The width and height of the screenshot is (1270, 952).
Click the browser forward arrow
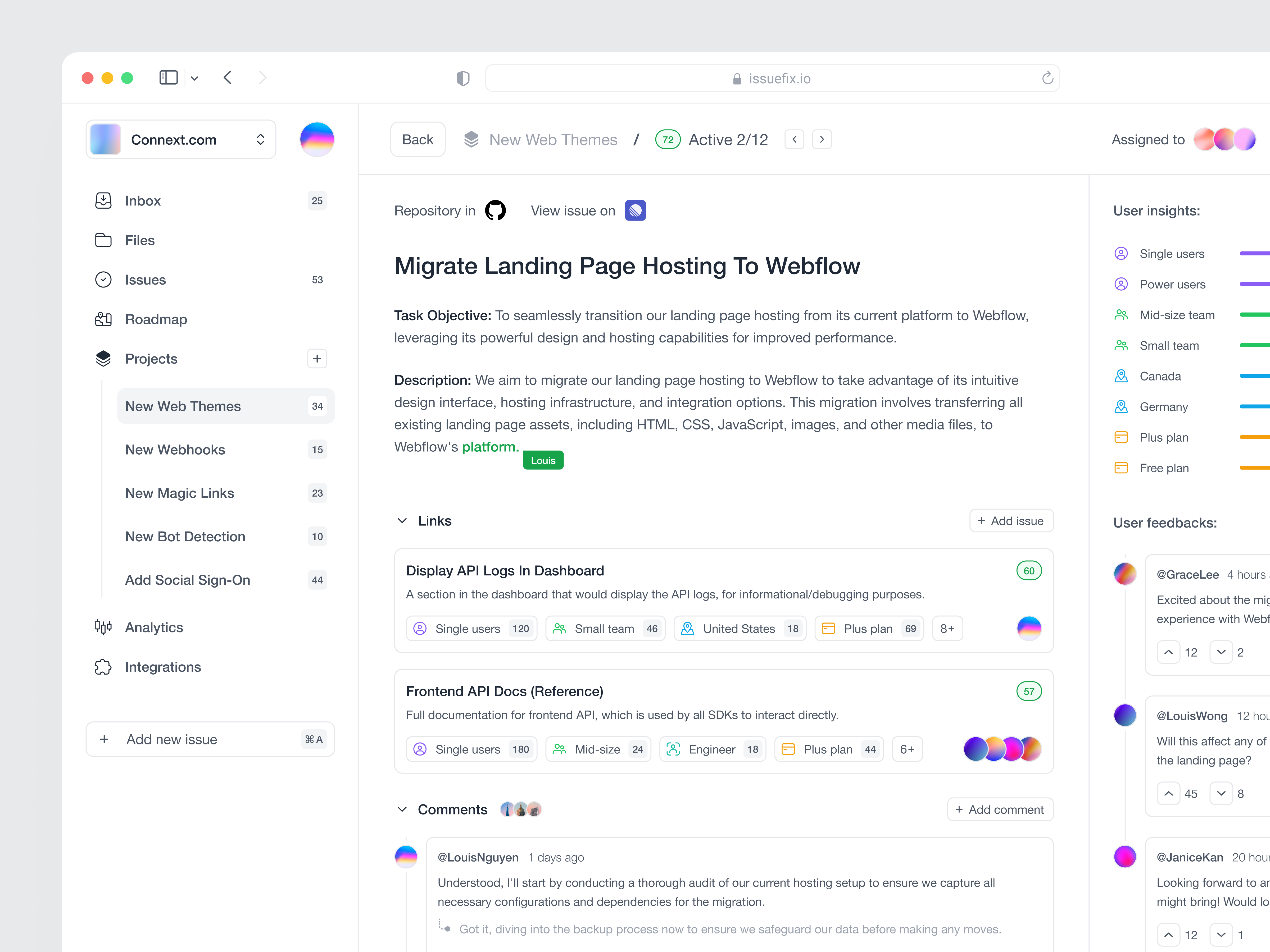point(262,77)
